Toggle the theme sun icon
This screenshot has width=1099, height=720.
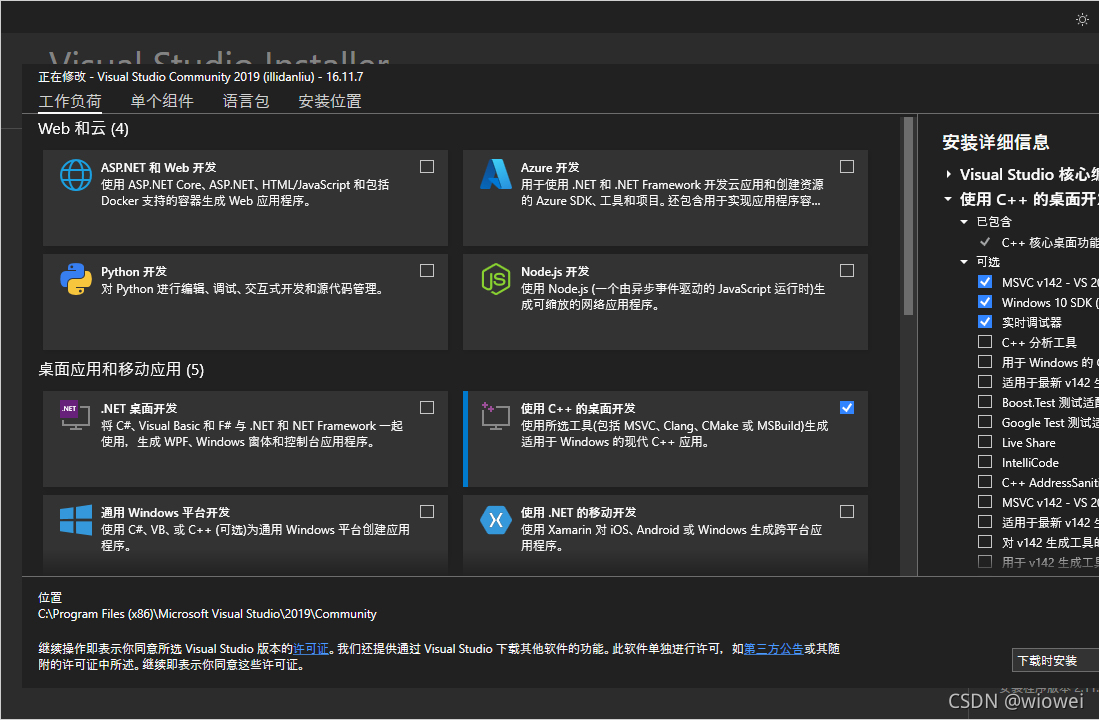click(1082, 20)
